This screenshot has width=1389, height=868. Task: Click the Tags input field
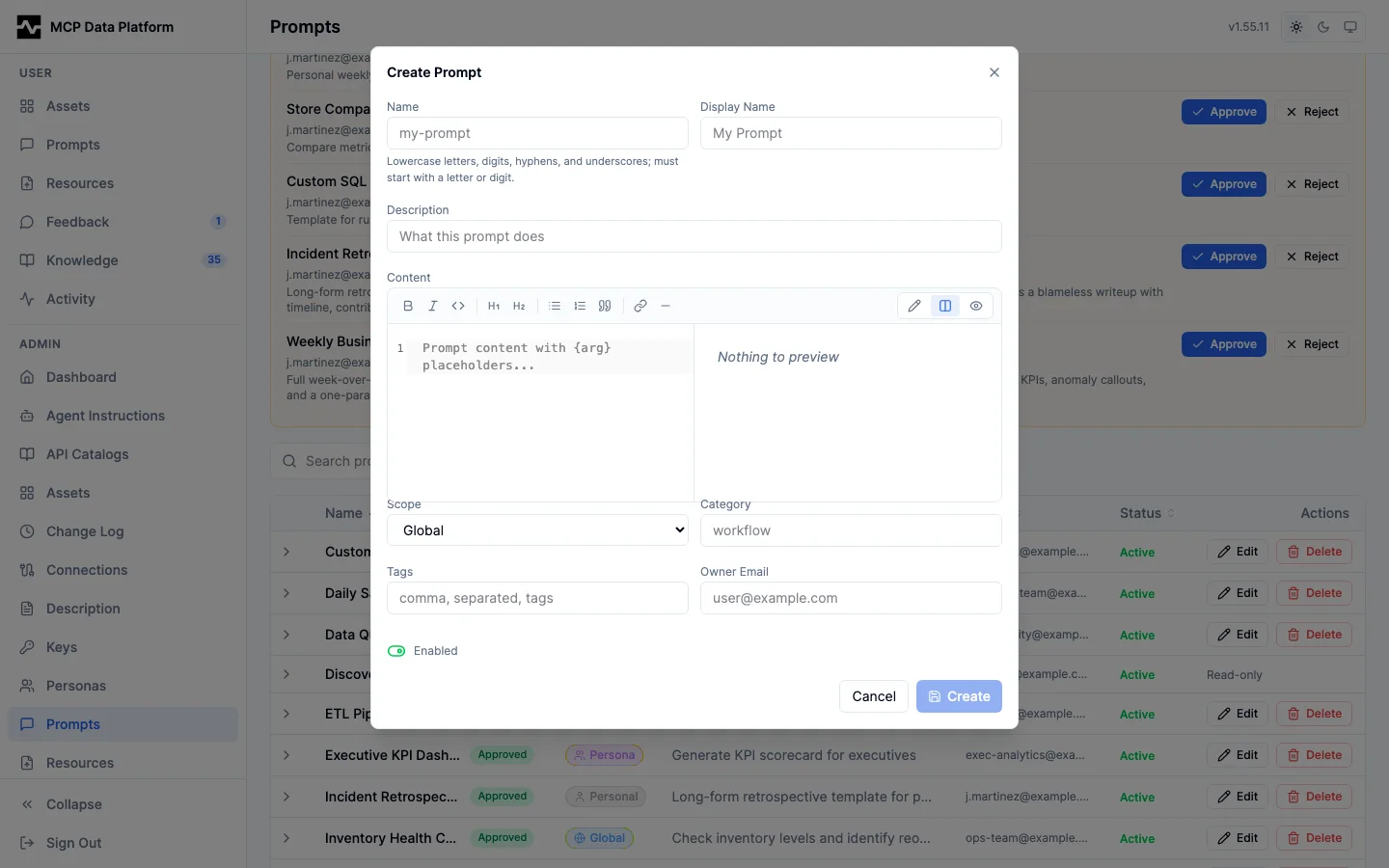point(537,598)
